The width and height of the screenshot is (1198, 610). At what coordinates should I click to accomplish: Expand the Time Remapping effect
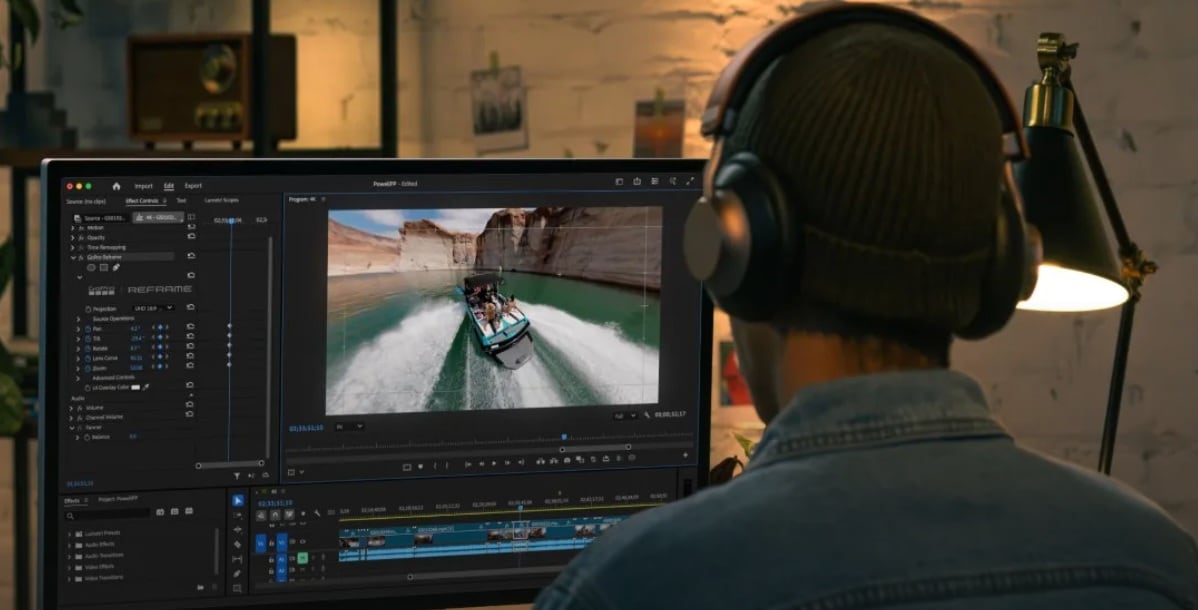point(73,248)
